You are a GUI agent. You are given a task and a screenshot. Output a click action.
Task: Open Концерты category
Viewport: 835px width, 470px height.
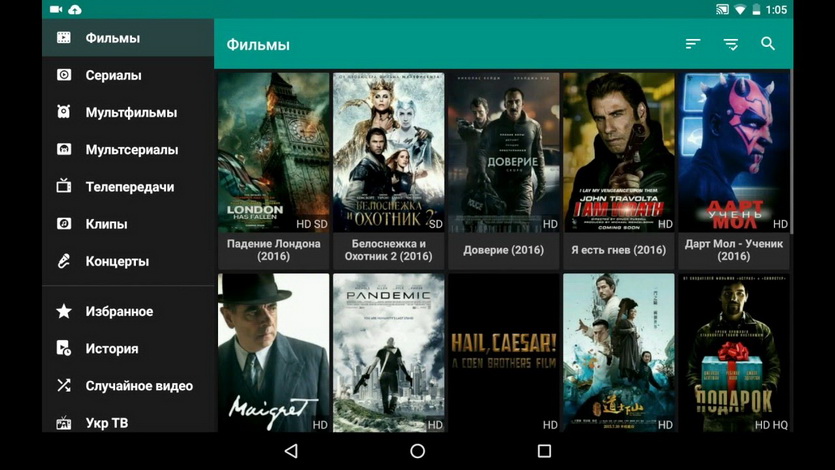[x=128, y=261]
